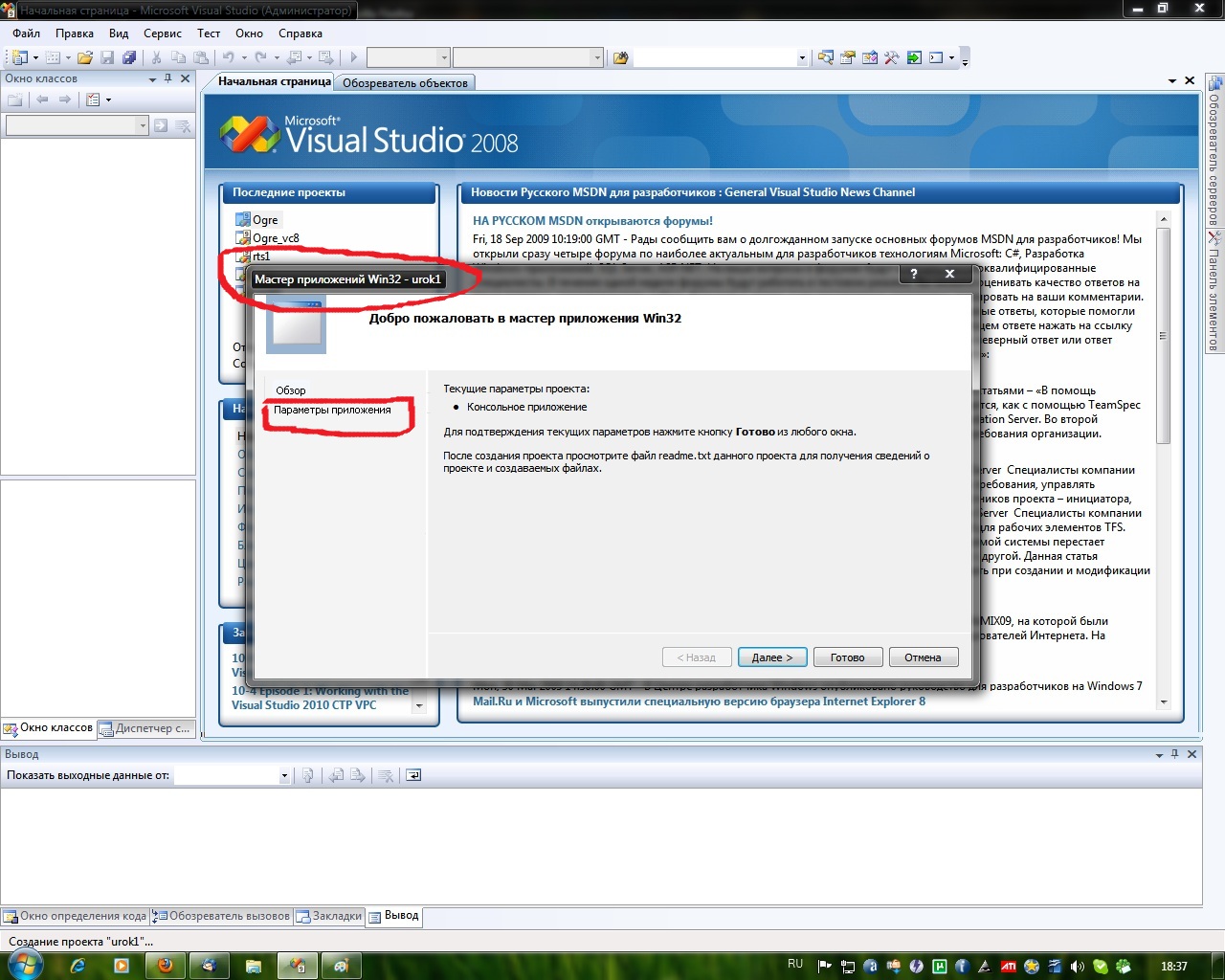Open the Internet Explorer 8 news link

[699, 702]
